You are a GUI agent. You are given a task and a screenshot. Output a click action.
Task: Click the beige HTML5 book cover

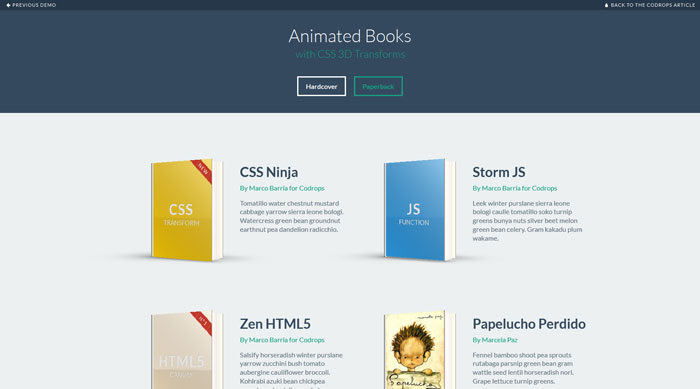(x=182, y=351)
